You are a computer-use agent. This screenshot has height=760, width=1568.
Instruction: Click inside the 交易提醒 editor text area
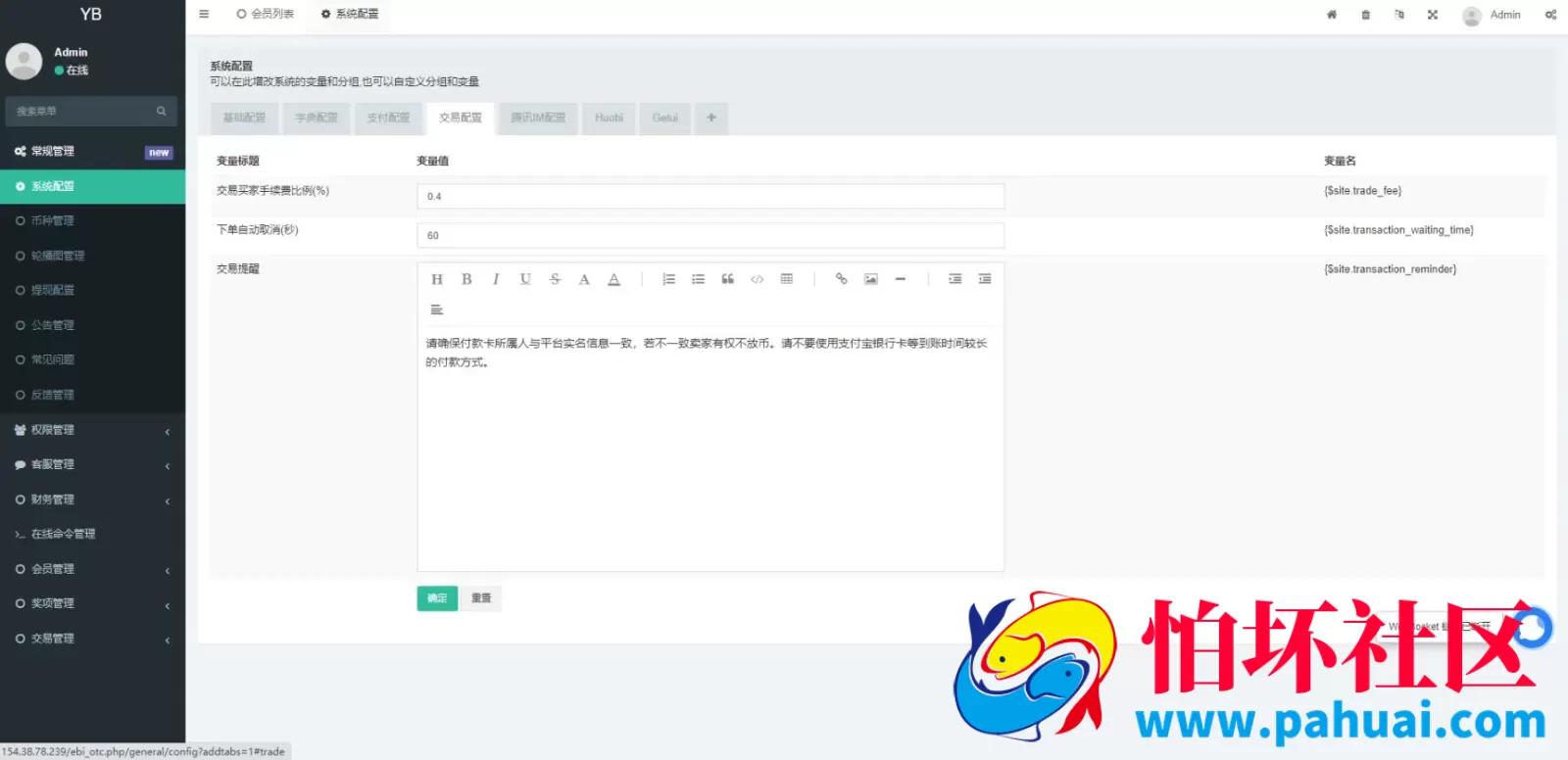[x=710, y=449]
